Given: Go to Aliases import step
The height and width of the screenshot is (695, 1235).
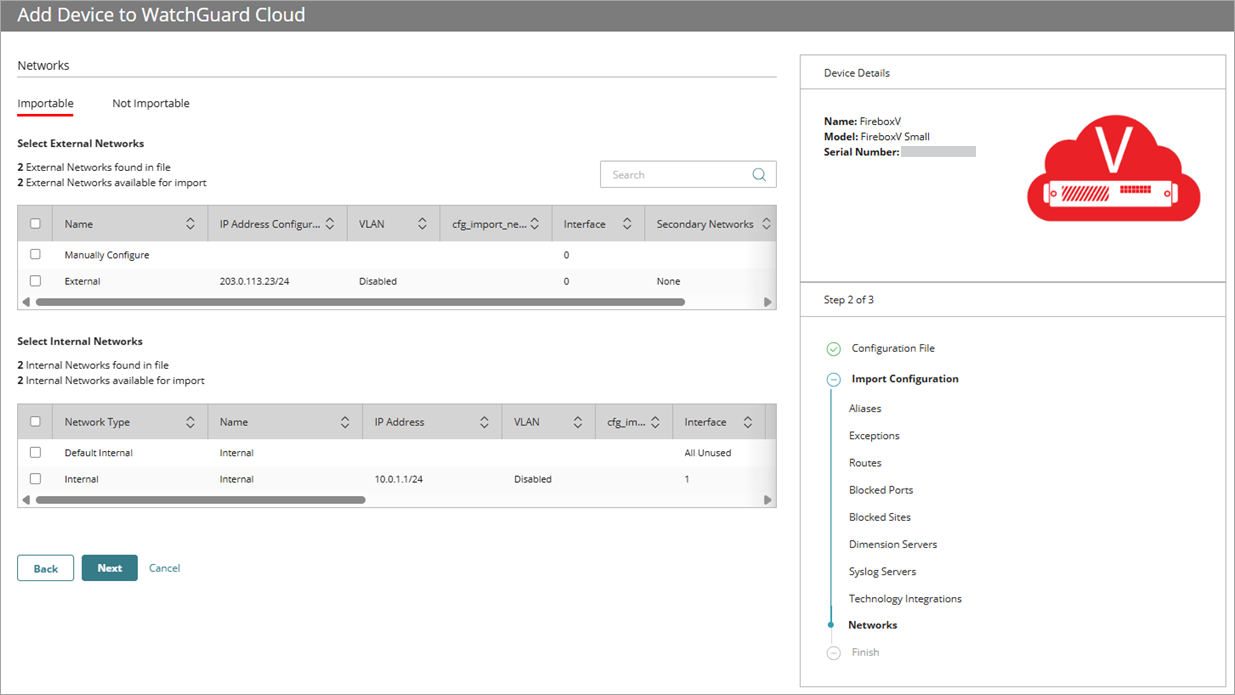Looking at the screenshot, I should [865, 409].
